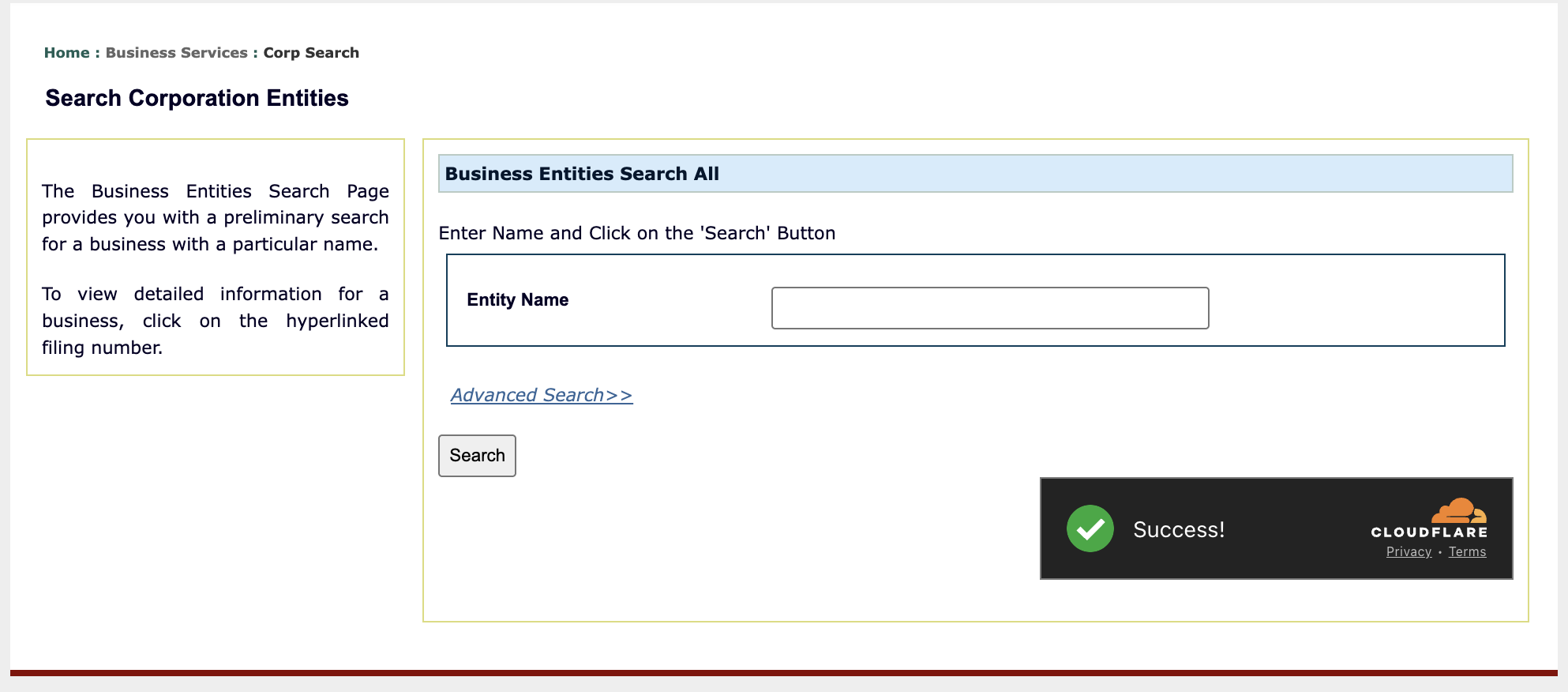Click the dark red footer bar
This screenshot has width=1568, height=692.
[x=783, y=673]
